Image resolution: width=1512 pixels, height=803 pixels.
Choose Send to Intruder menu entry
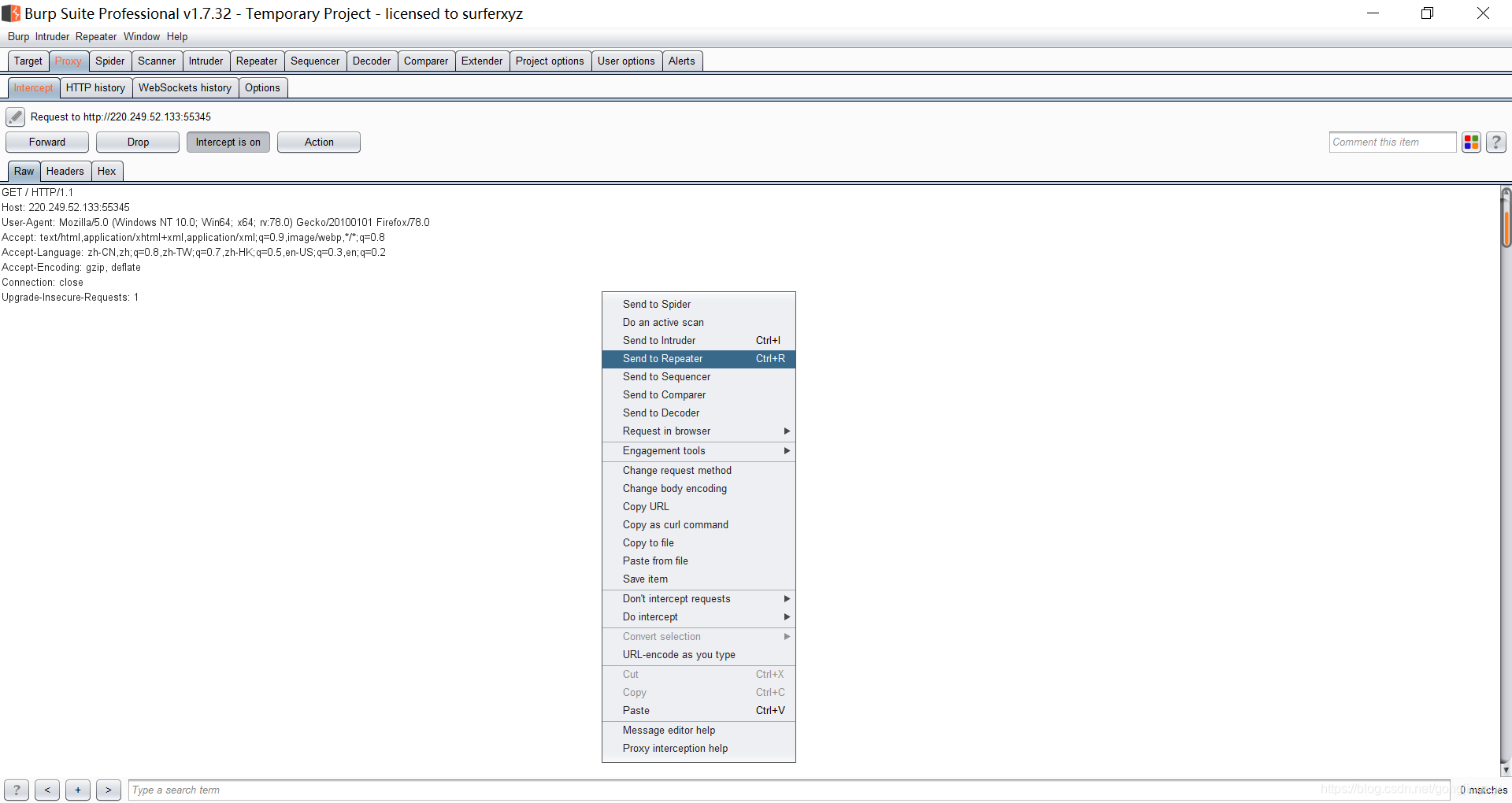click(x=699, y=341)
